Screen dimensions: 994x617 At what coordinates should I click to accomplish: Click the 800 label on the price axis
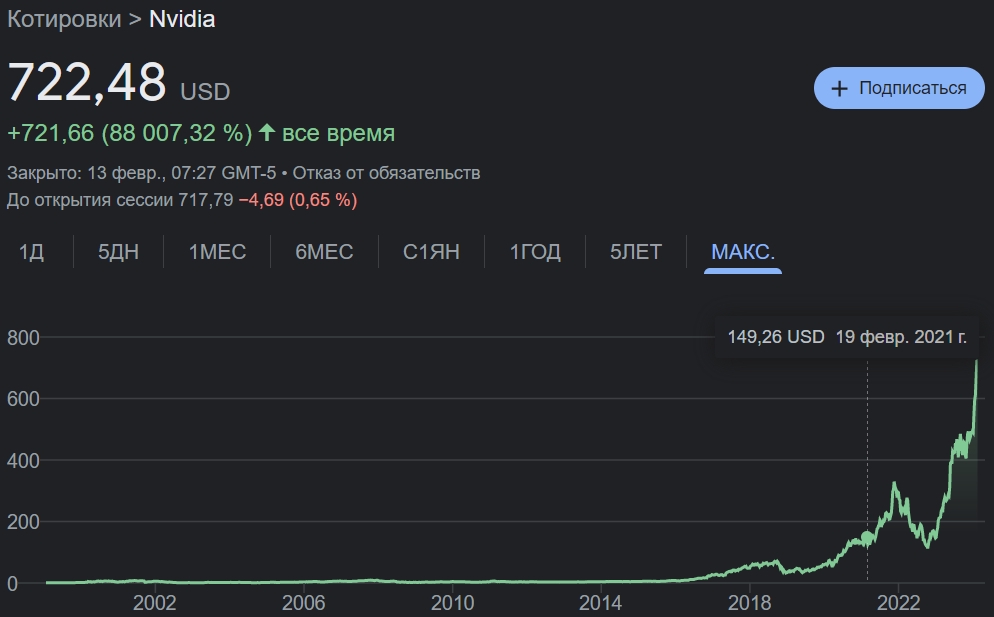tap(22, 338)
